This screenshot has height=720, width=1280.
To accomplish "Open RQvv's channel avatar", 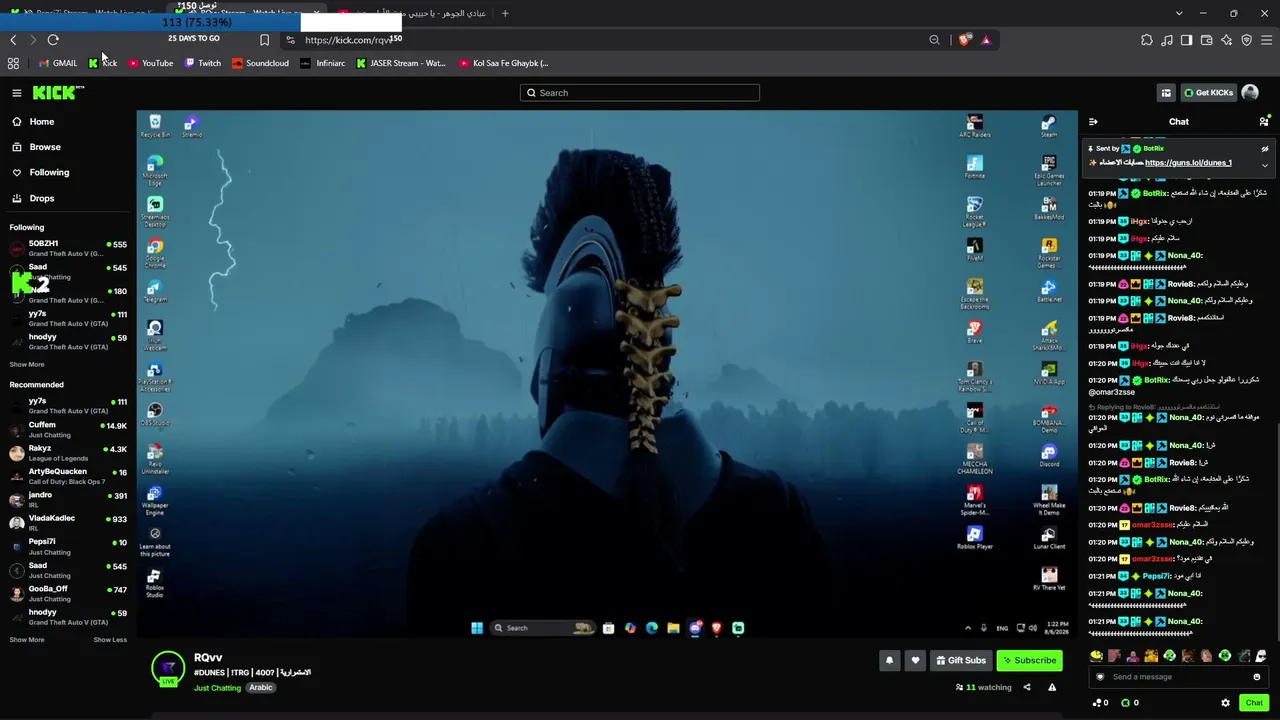I will (168, 668).
